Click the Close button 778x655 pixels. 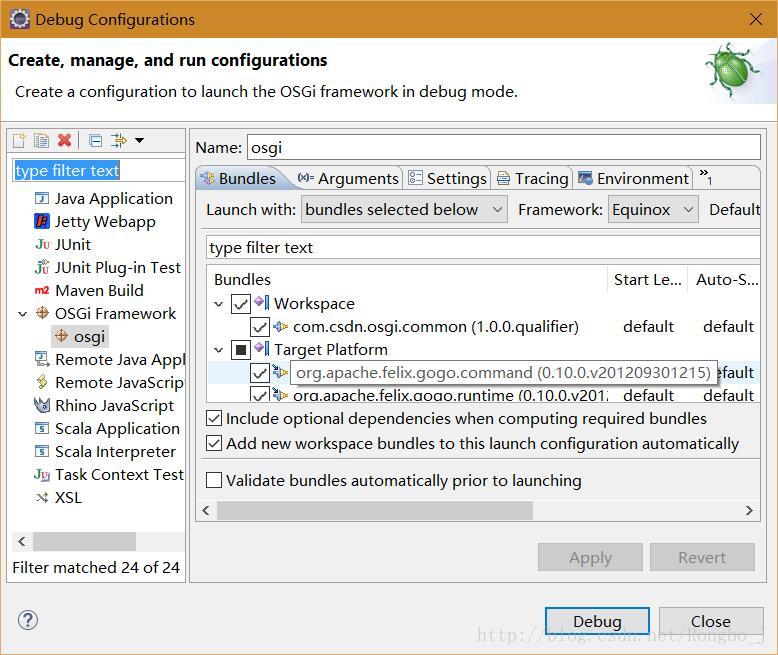click(x=710, y=621)
